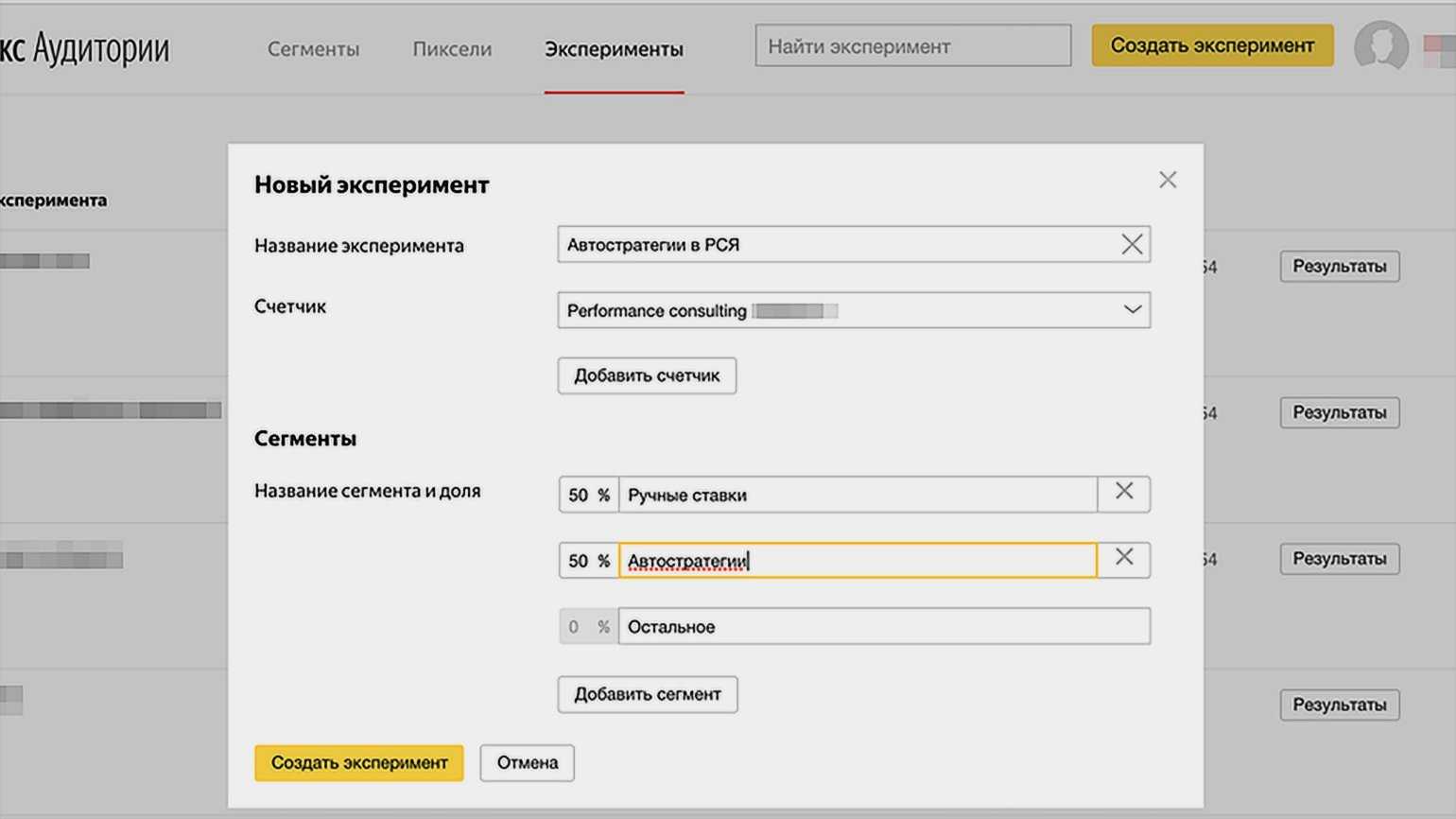Click the Аудитории logo
The image size is (1456, 819).
pos(85,48)
